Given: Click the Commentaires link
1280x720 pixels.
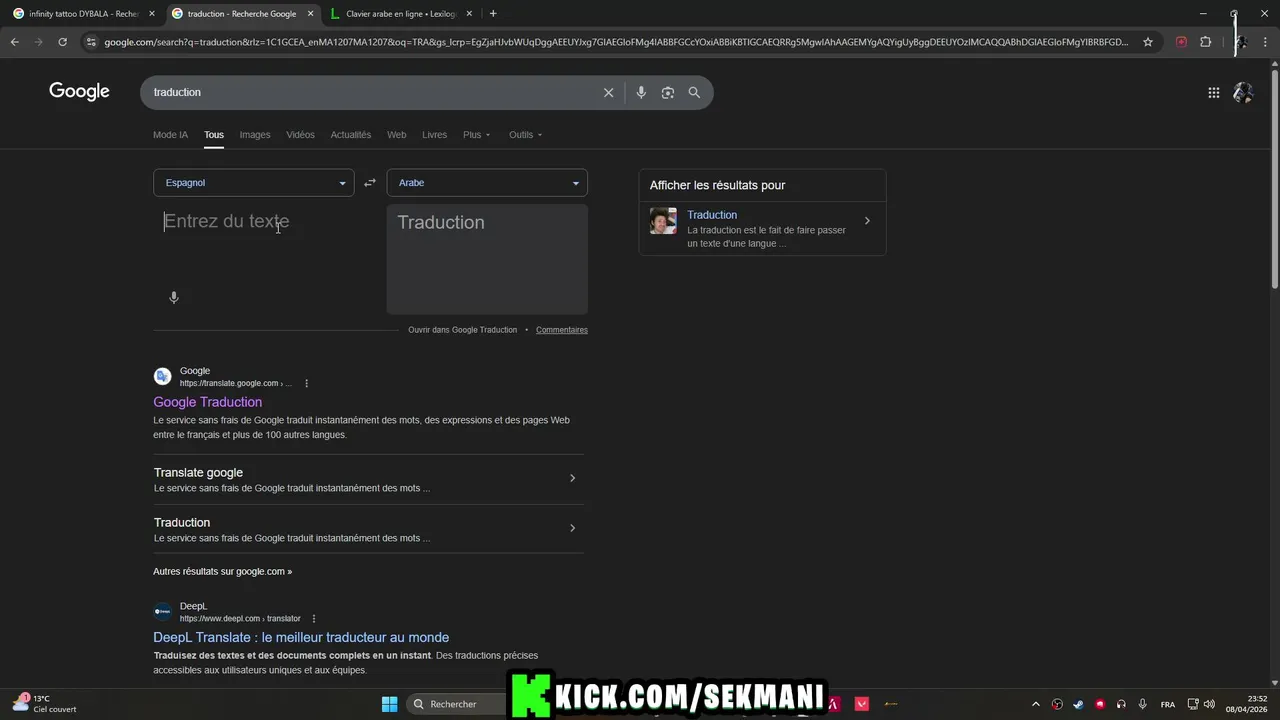Looking at the screenshot, I should click(562, 330).
